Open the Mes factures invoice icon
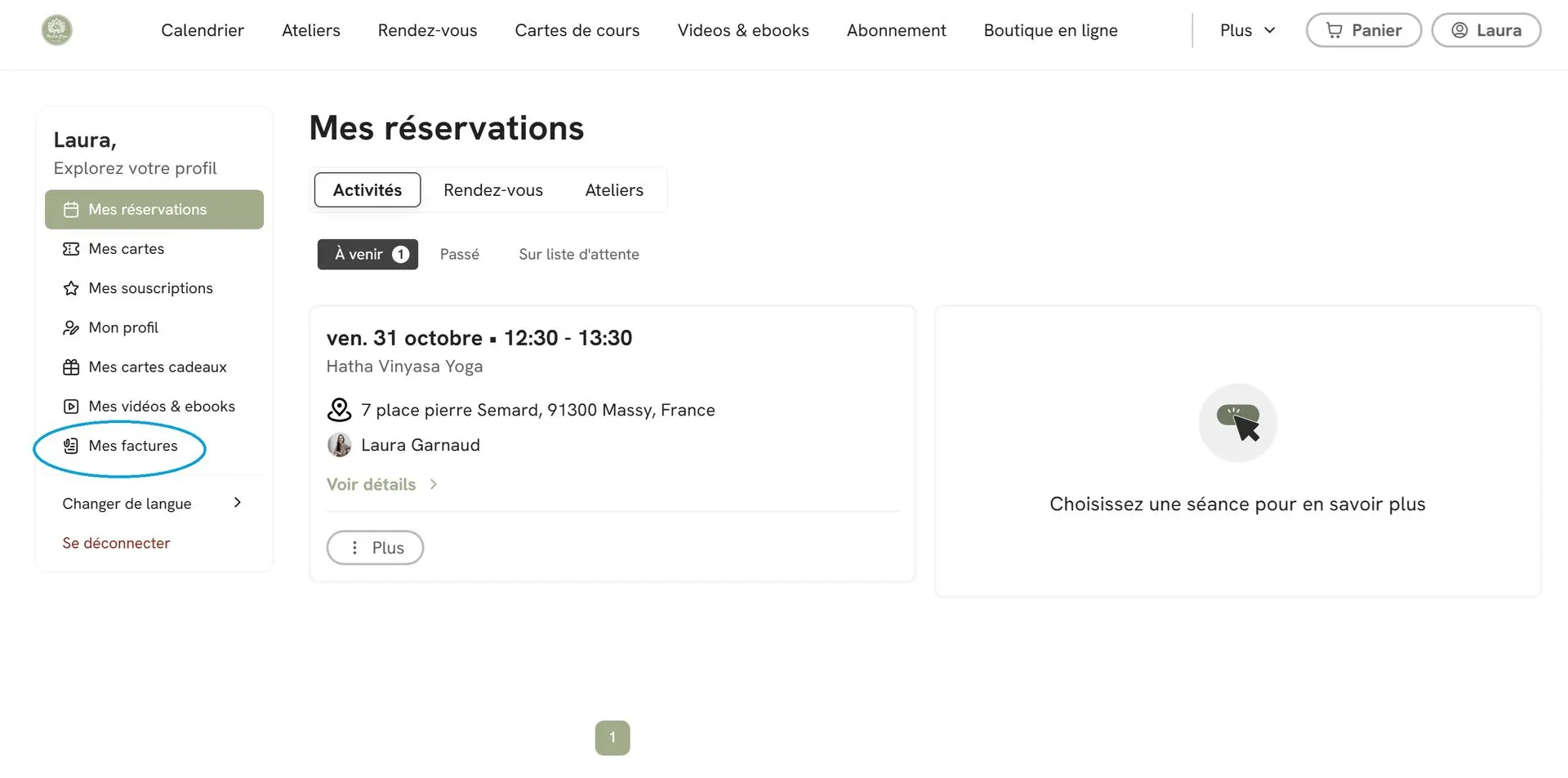The width and height of the screenshot is (1568, 778). (71, 446)
